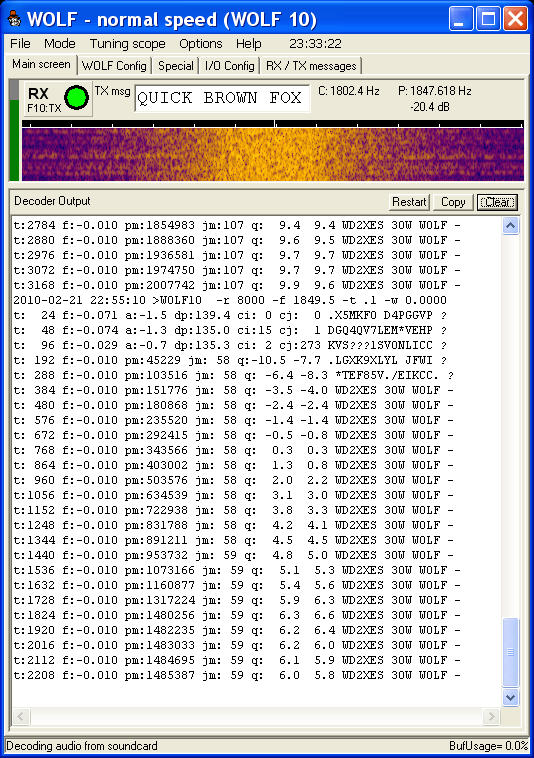The width and height of the screenshot is (534, 758).
Task: Click the vertical scrollbar down arrow
Action: pos(511,697)
